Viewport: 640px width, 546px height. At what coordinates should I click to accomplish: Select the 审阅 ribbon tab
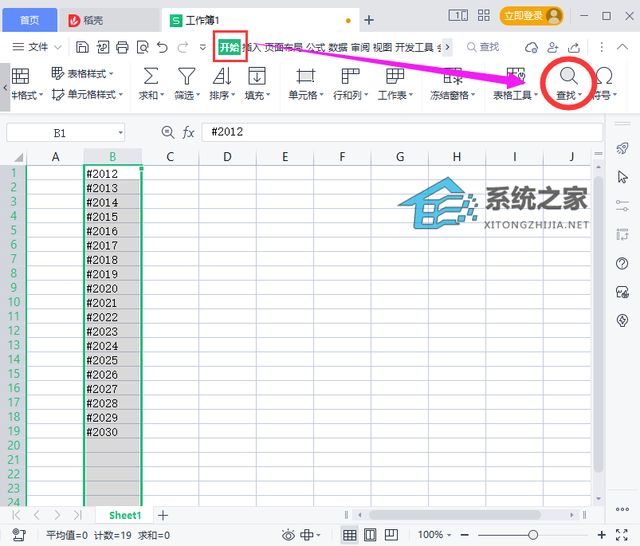[x=360, y=47]
